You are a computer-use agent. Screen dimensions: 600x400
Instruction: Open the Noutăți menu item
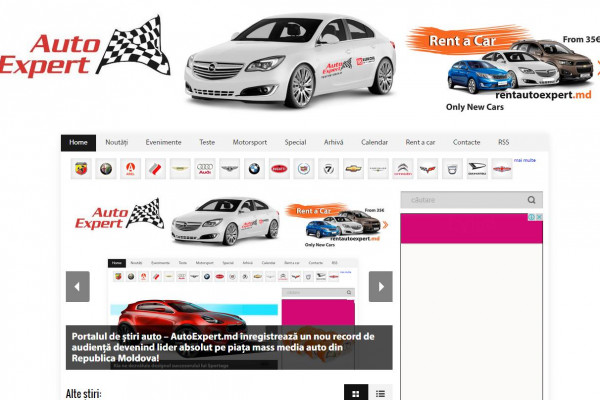click(117, 142)
